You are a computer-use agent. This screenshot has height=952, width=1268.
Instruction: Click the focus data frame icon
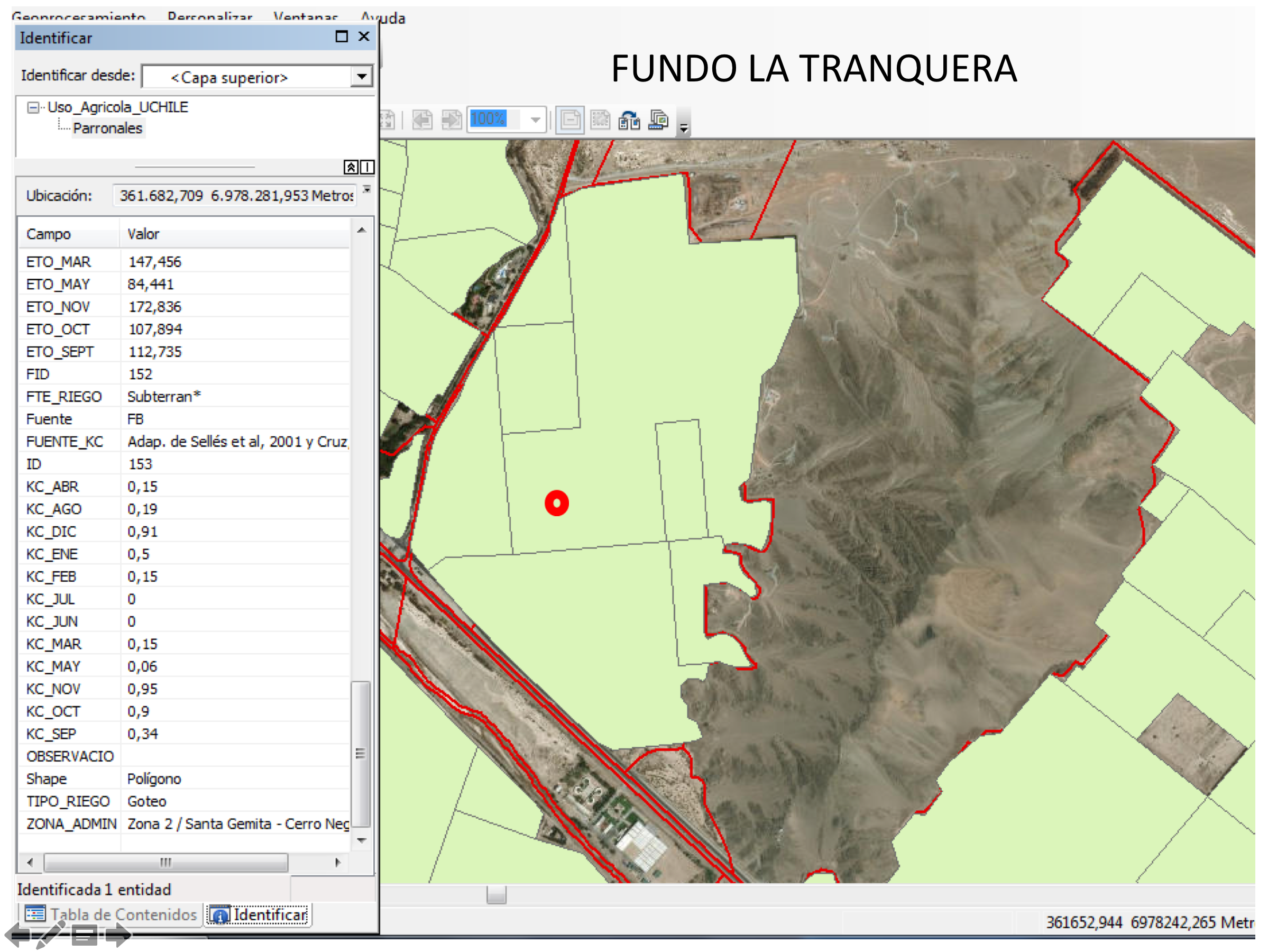click(600, 121)
